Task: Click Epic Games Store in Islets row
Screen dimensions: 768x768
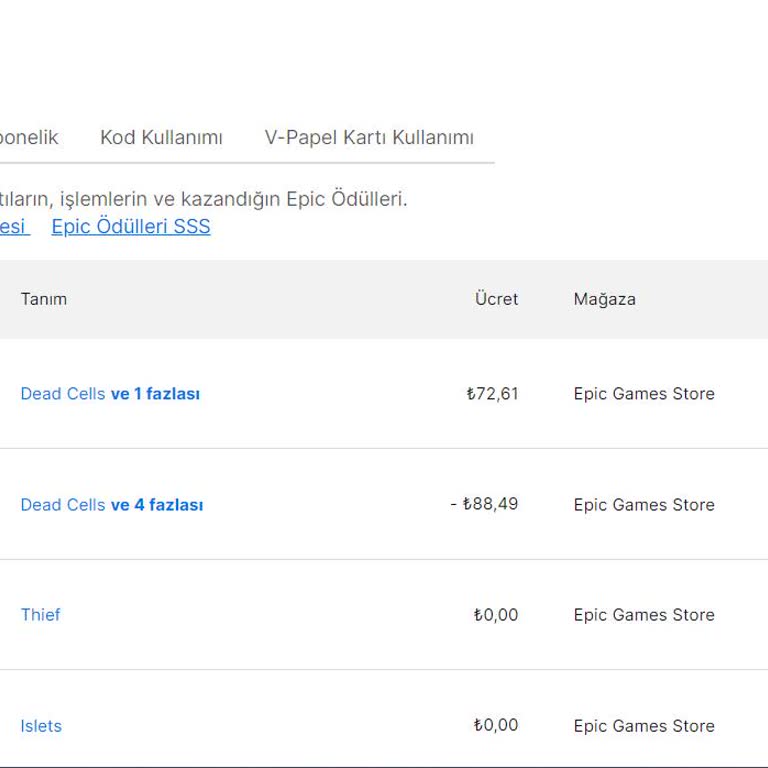Action: pyautogui.click(x=644, y=726)
